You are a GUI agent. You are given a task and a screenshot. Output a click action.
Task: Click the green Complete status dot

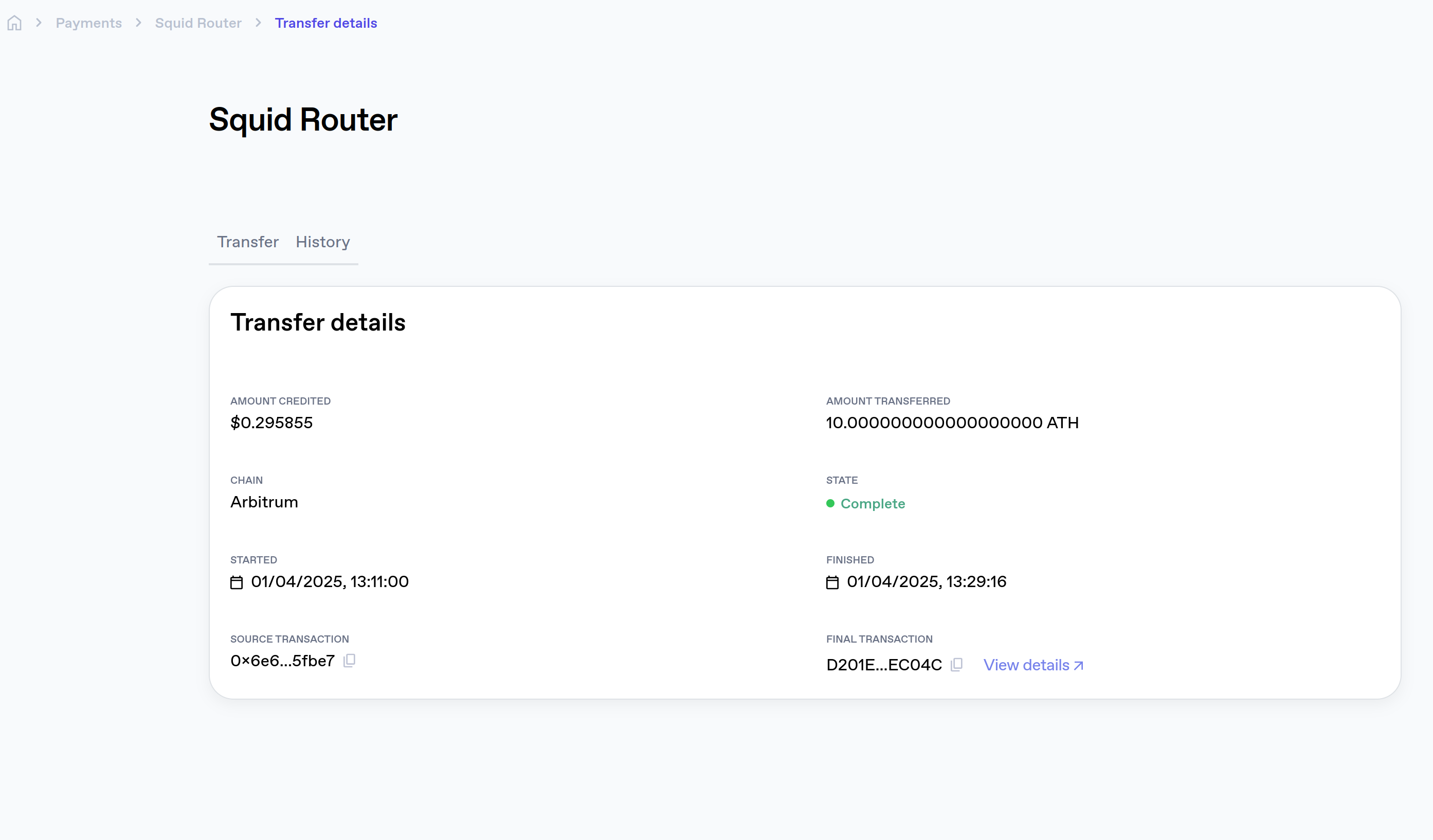tap(830, 503)
